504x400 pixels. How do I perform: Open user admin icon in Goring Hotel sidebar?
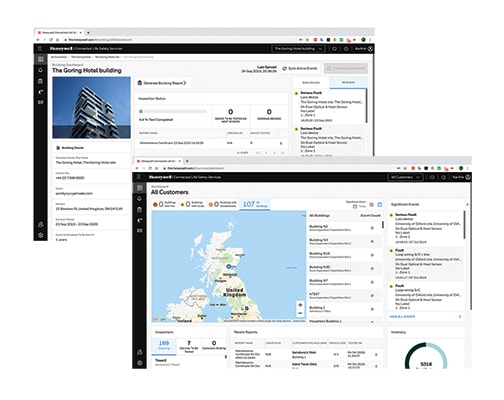click(41, 224)
